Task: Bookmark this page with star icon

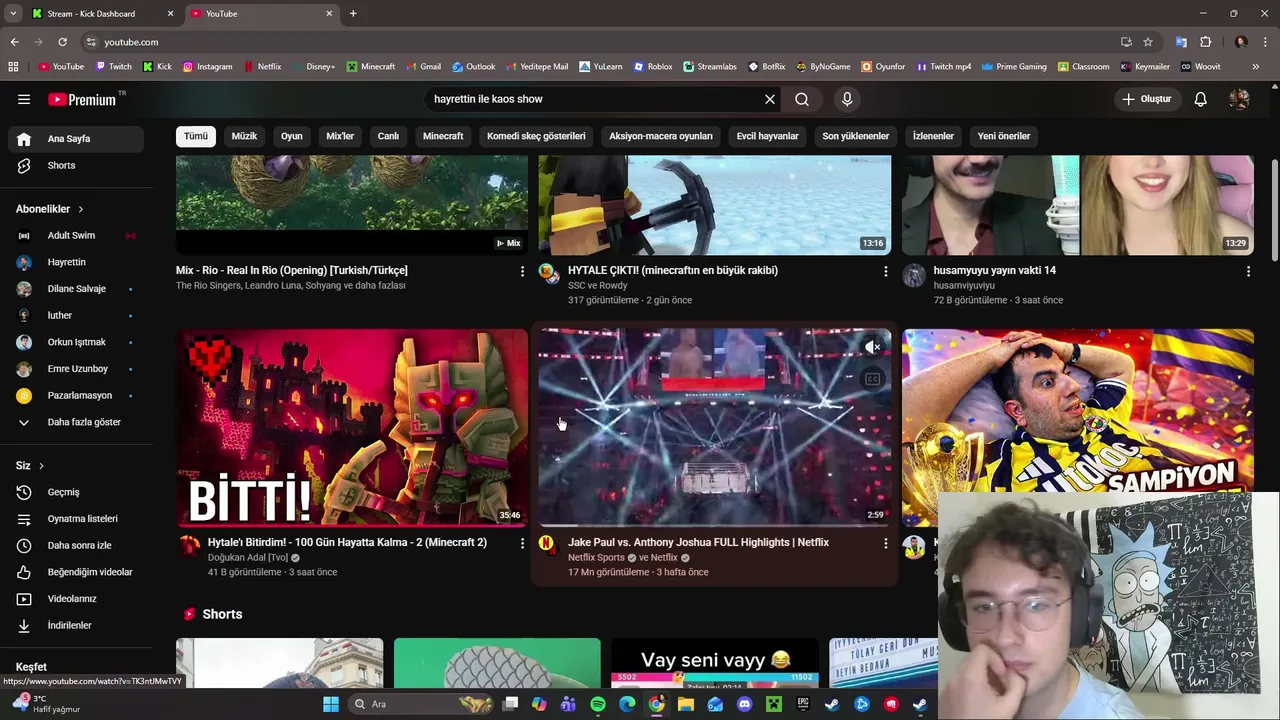Action: click(x=1148, y=42)
